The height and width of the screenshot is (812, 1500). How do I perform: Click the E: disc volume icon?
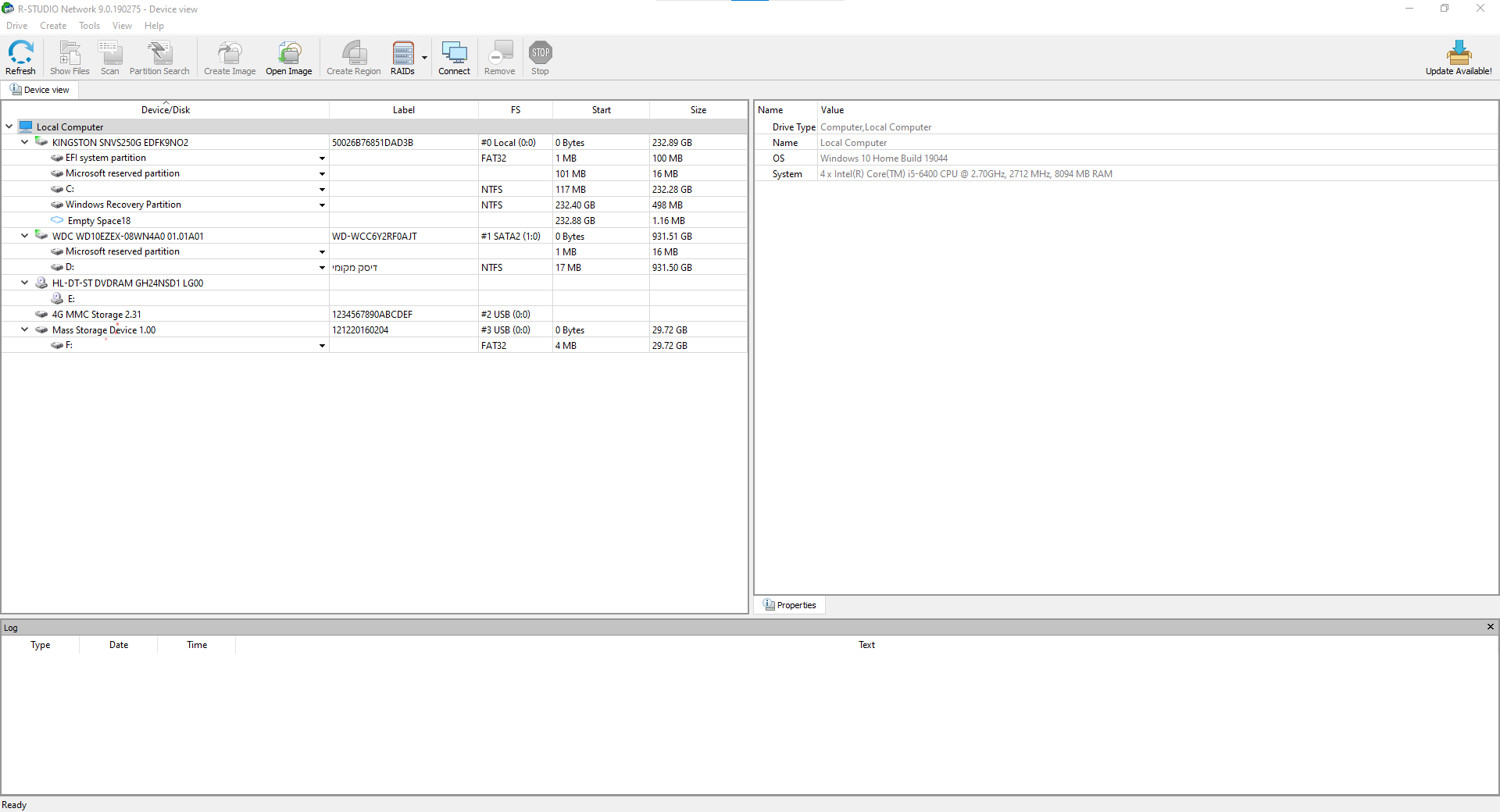[x=57, y=298]
